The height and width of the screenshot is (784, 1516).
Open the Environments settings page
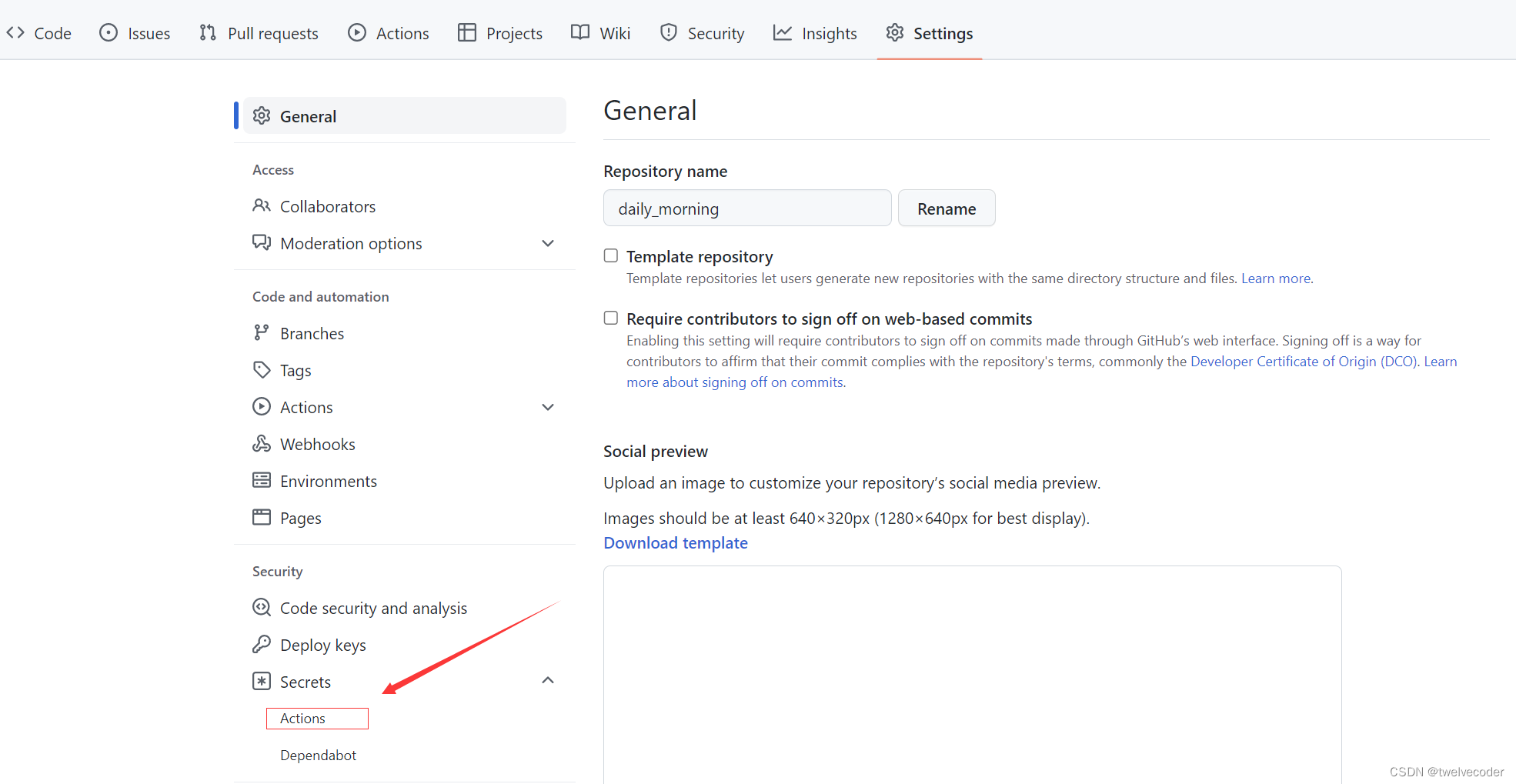coord(329,481)
